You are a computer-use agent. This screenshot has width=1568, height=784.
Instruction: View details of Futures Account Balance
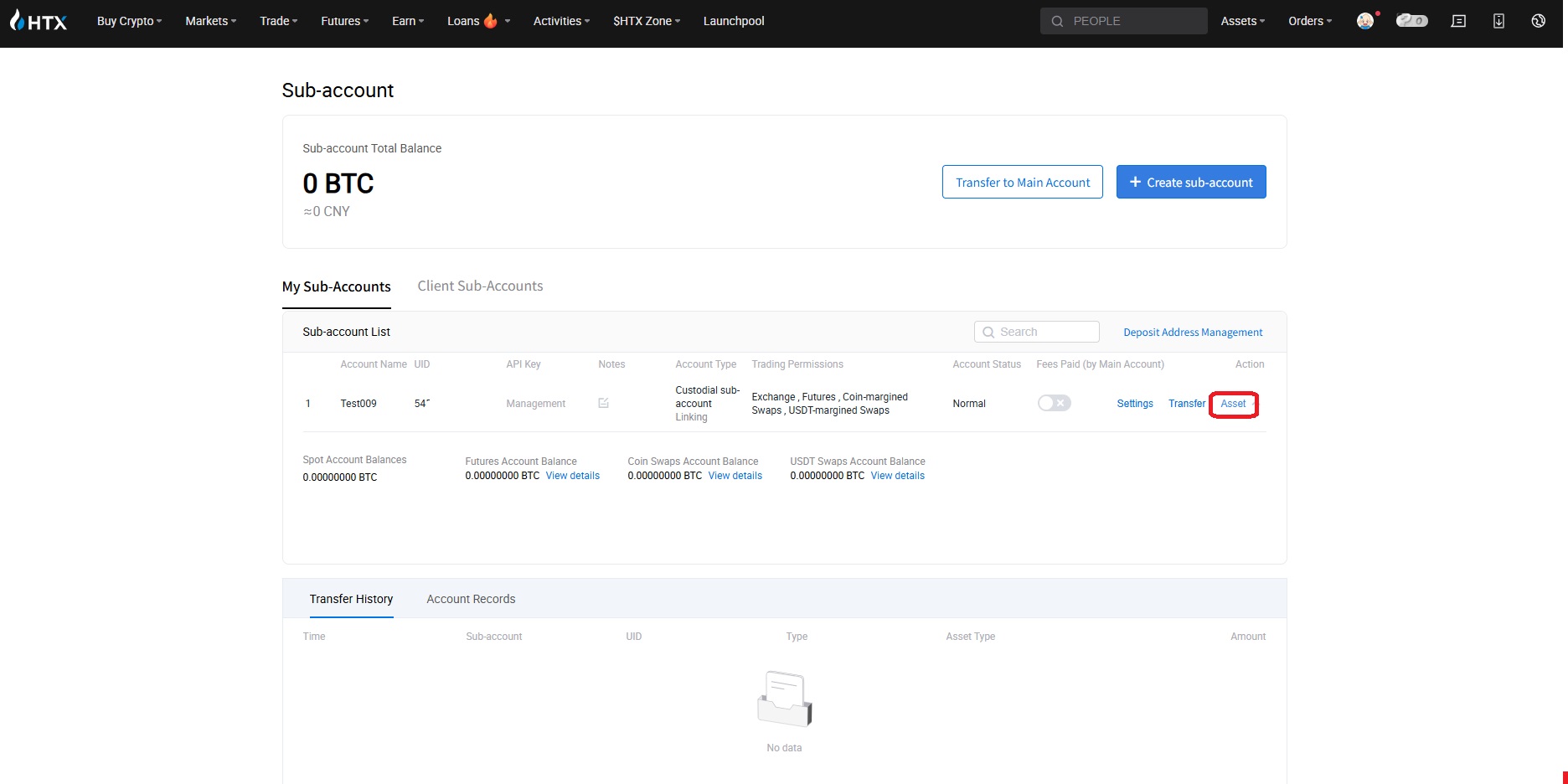pos(573,476)
